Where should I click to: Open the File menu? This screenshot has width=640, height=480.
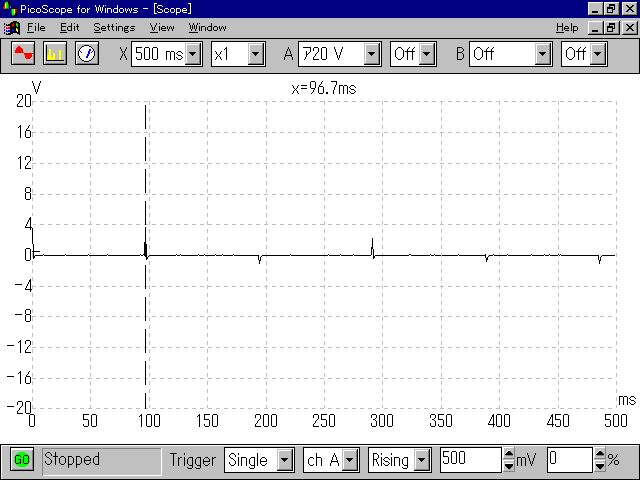point(36,28)
